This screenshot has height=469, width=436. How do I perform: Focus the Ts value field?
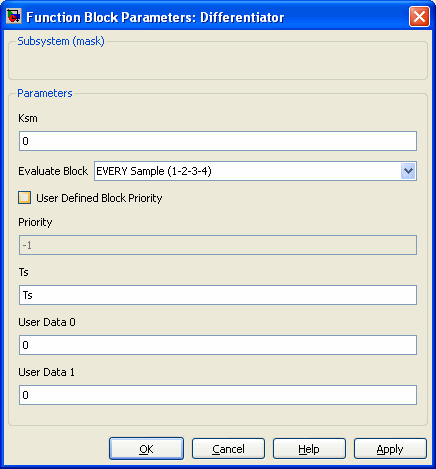(218, 295)
